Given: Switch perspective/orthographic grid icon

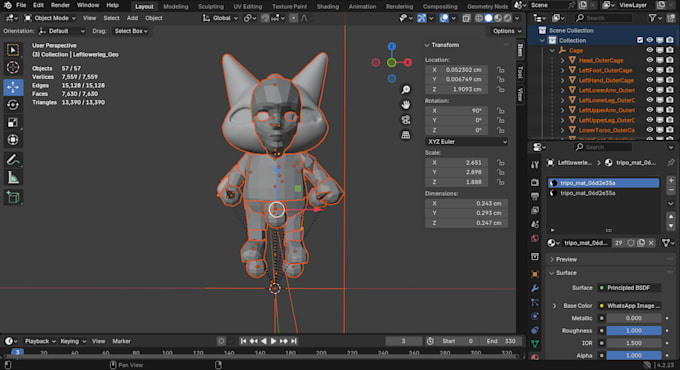Looking at the screenshot, I should pyautogui.click(x=405, y=135).
